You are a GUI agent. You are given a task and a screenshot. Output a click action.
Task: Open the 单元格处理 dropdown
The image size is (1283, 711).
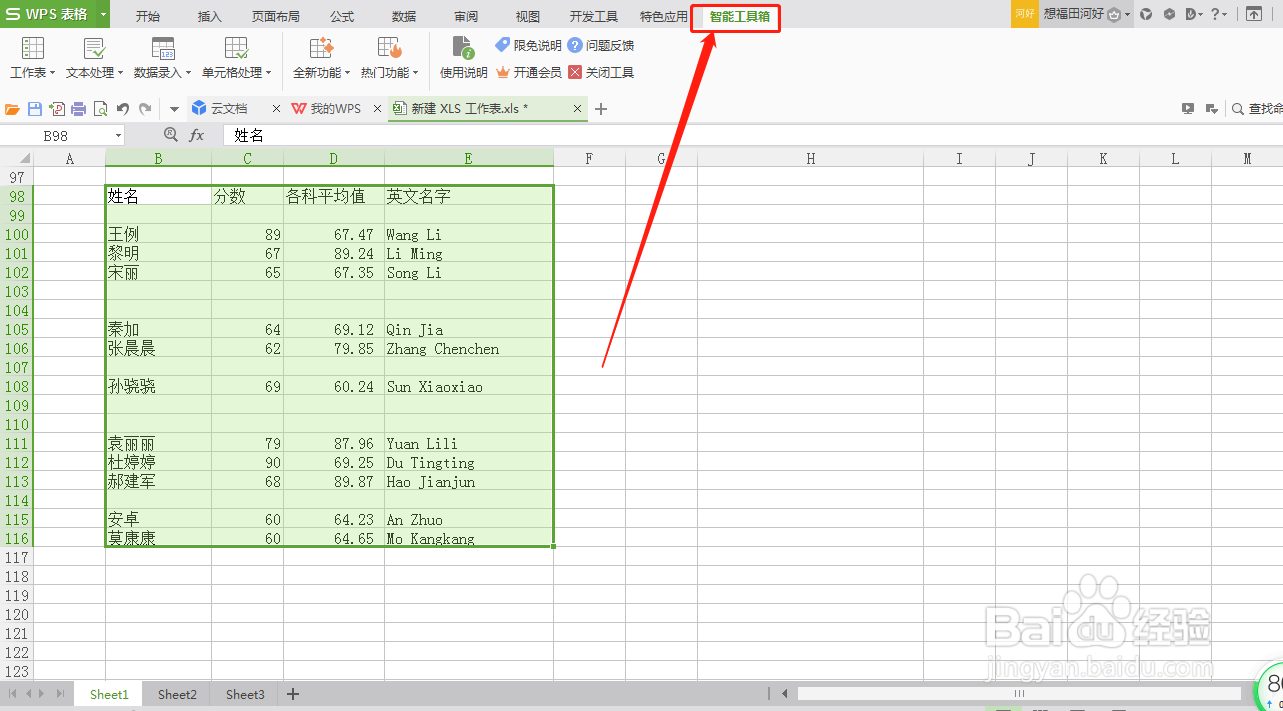click(x=236, y=58)
